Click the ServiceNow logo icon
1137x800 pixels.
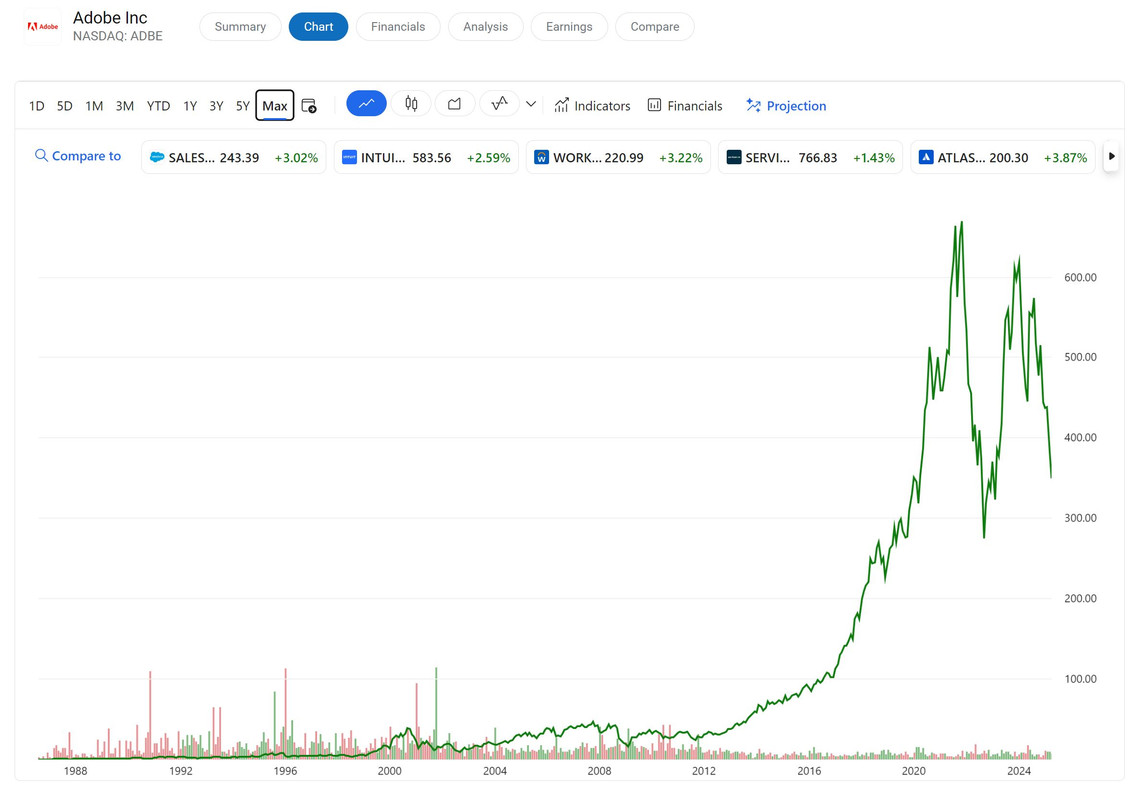(734, 157)
